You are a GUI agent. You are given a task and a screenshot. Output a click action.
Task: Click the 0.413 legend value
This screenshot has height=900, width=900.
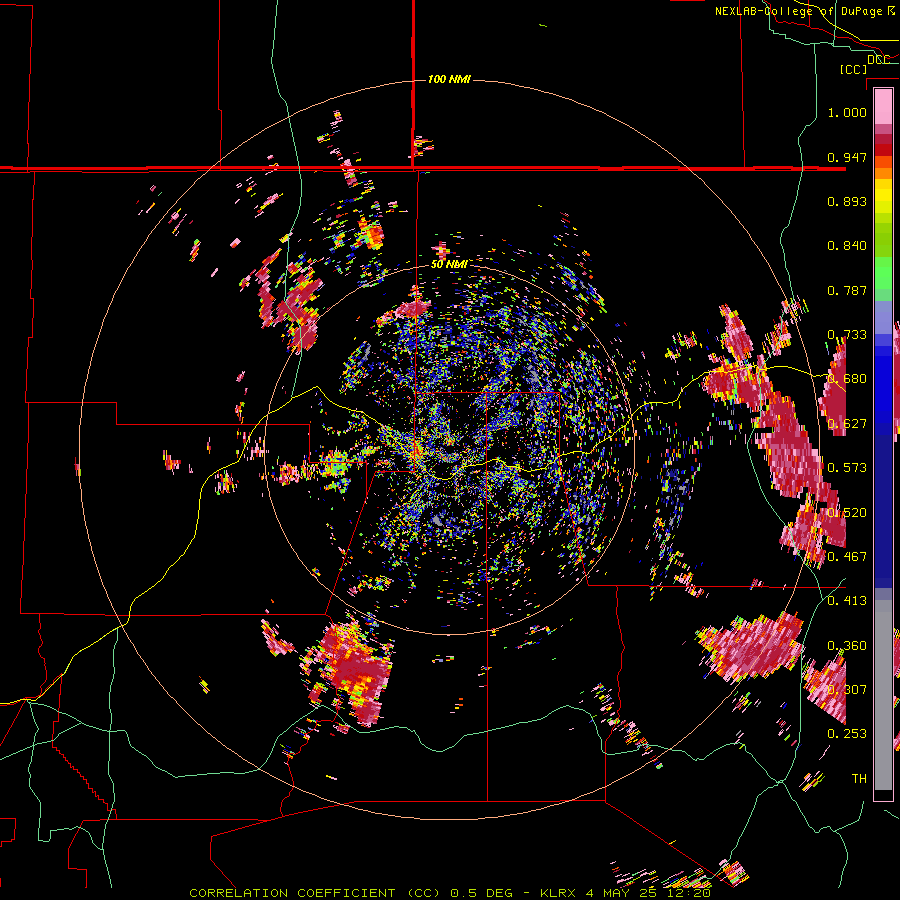pyautogui.click(x=847, y=601)
